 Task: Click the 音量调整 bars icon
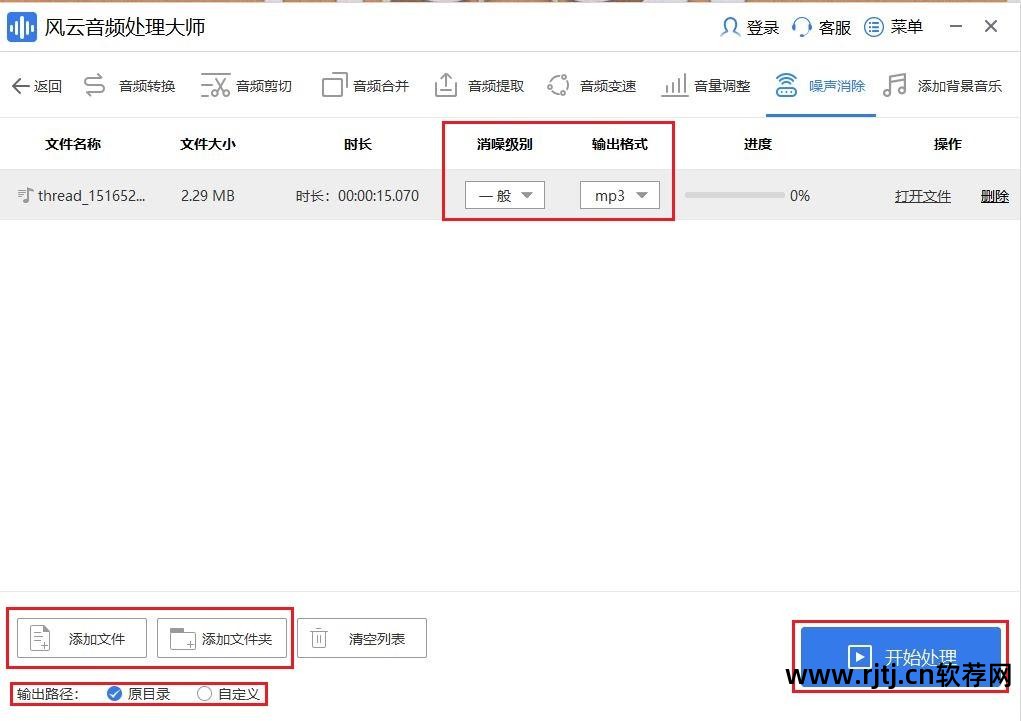pyautogui.click(x=675, y=85)
